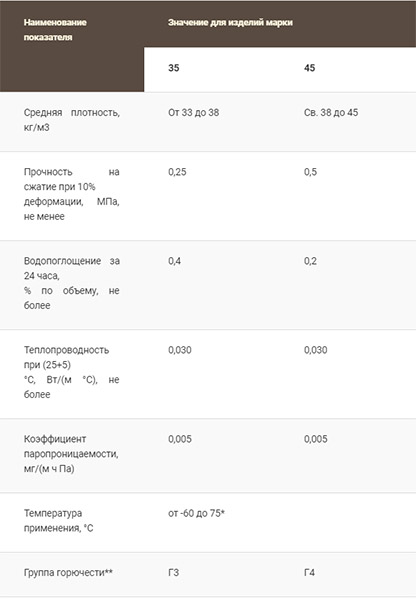Image resolution: width=416 pixels, height=600 pixels.
Task: Click the value 'От 33 до 38'
Action: point(194,112)
